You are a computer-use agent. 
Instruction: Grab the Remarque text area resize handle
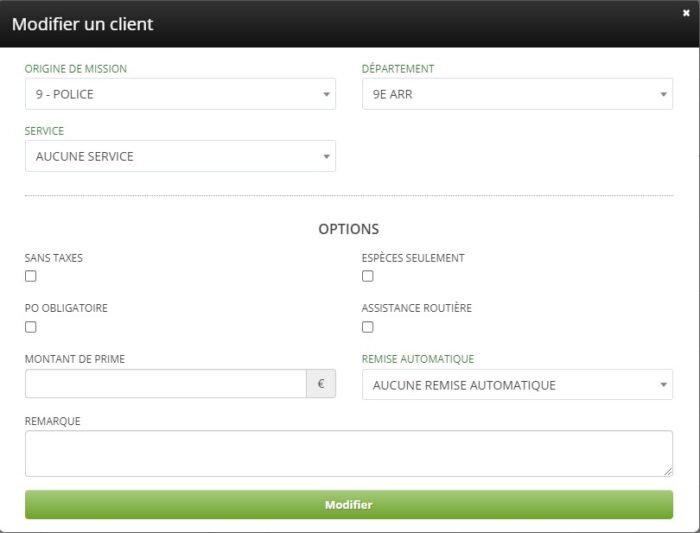(668, 472)
